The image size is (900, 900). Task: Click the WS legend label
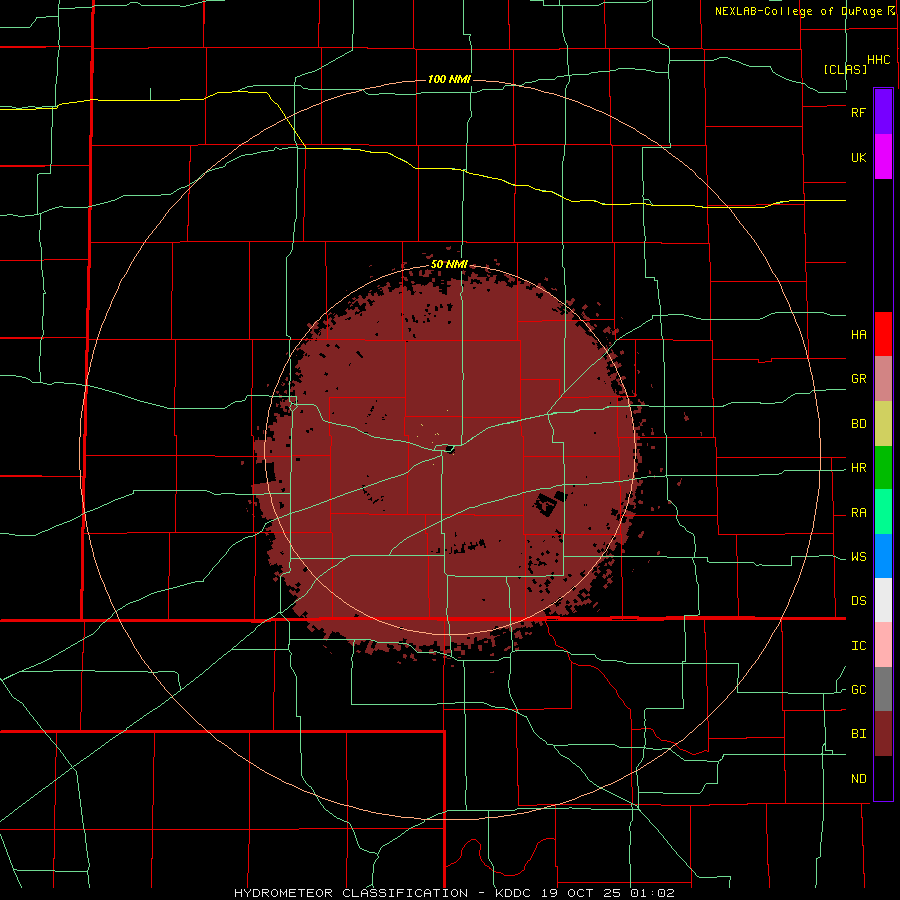point(858,557)
